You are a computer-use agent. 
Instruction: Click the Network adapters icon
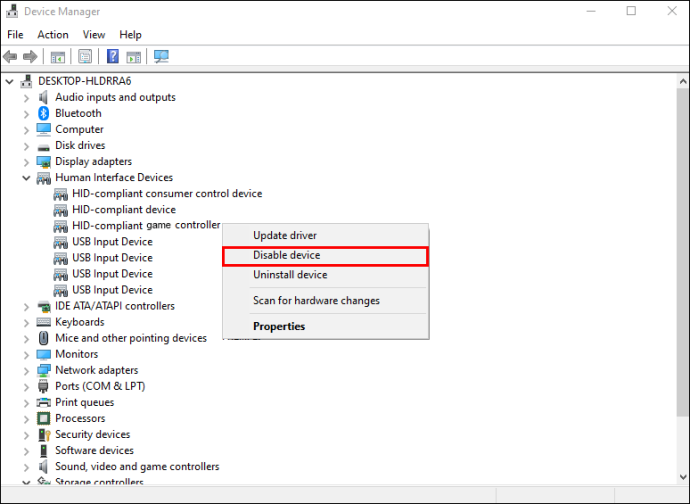tap(44, 370)
